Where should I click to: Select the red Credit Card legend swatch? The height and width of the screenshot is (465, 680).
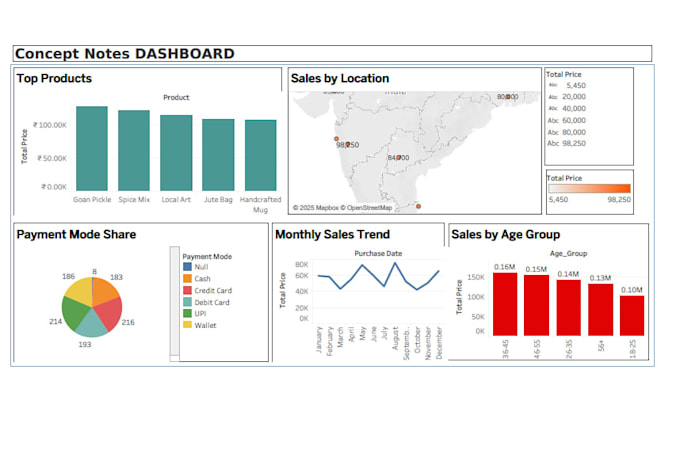pyautogui.click(x=187, y=290)
